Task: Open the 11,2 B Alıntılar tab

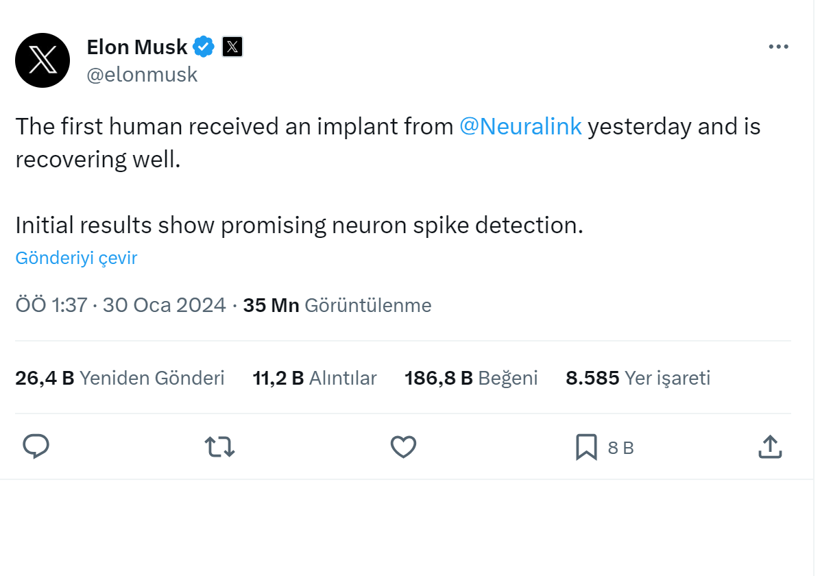Action: pyautogui.click(x=314, y=377)
